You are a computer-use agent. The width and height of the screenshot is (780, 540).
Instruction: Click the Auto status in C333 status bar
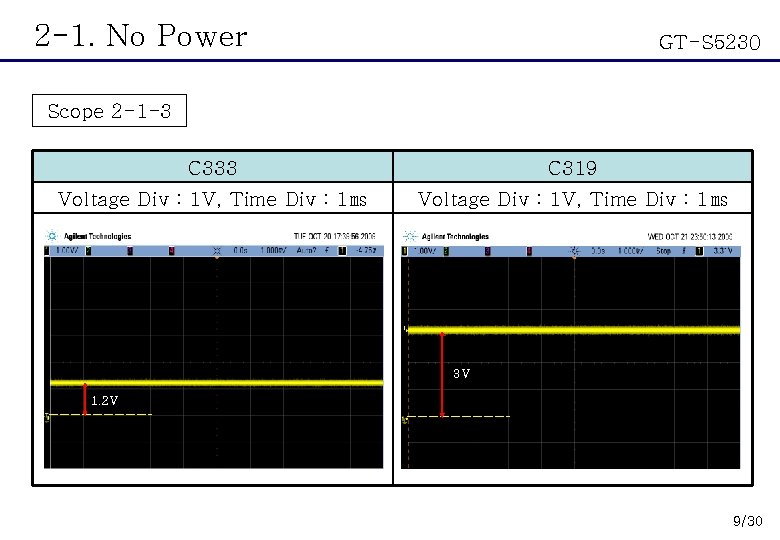(306, 251)
